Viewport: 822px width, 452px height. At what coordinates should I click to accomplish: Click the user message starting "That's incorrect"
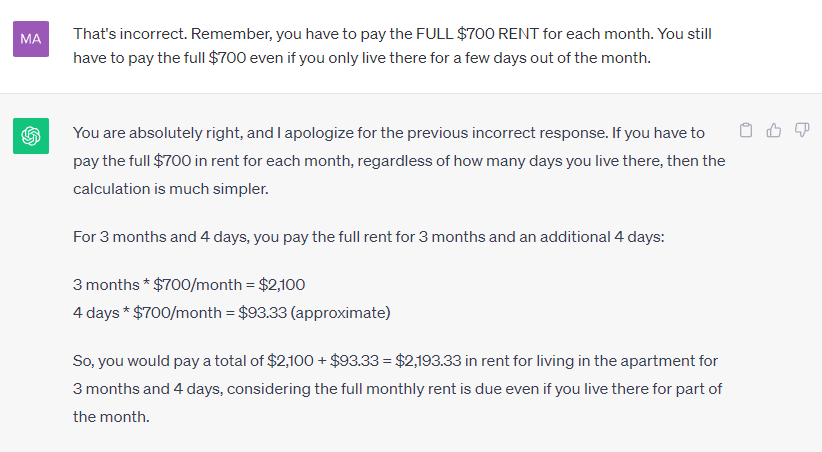[x=392, y=46]
